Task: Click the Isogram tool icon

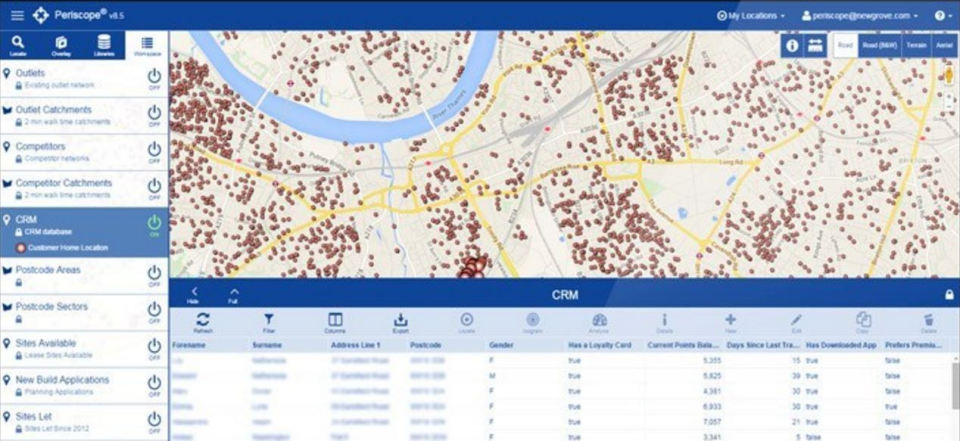Action: pyautogui.click(x=532, y=321)
